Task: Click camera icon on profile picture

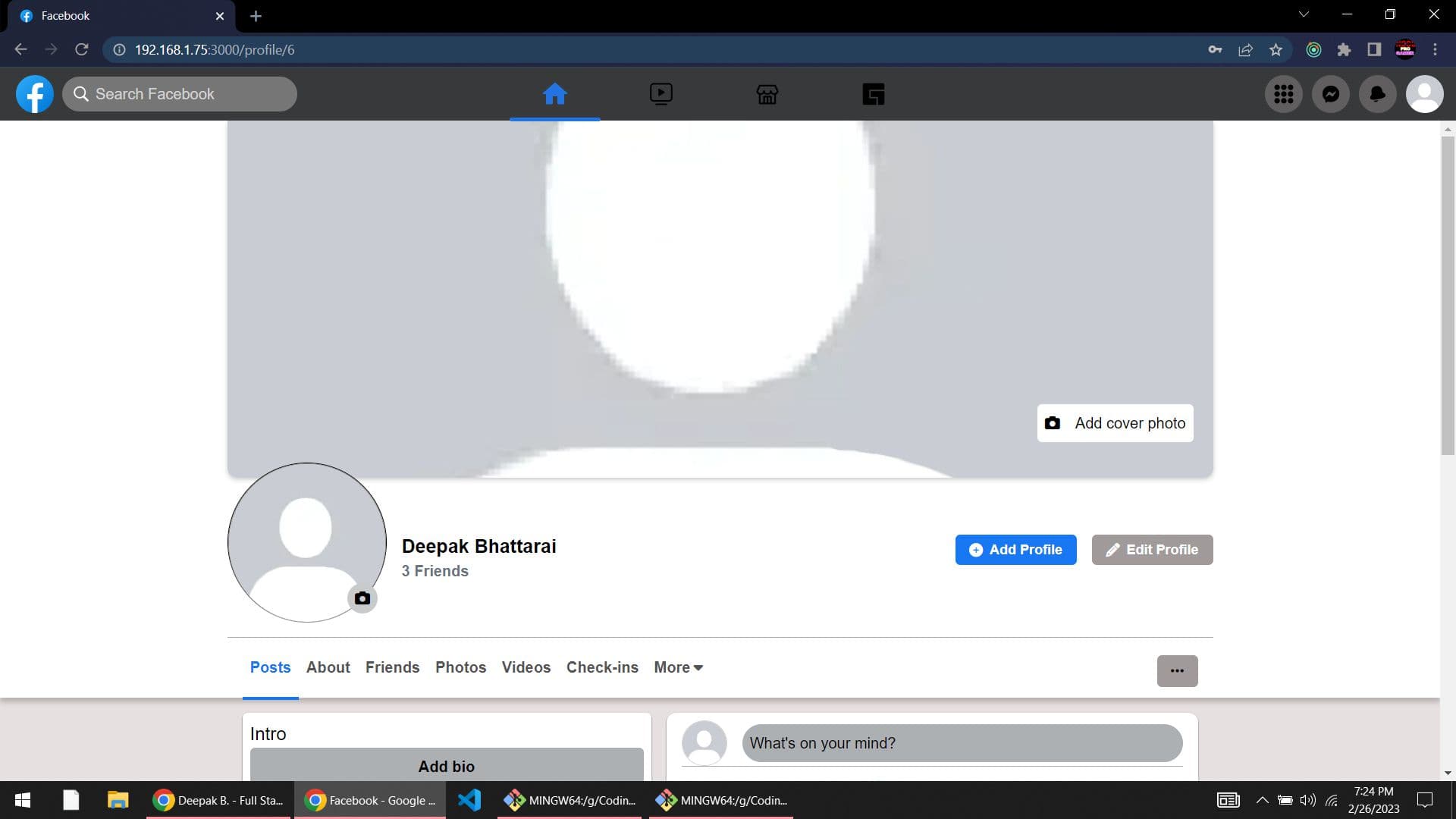Action: 362,598
